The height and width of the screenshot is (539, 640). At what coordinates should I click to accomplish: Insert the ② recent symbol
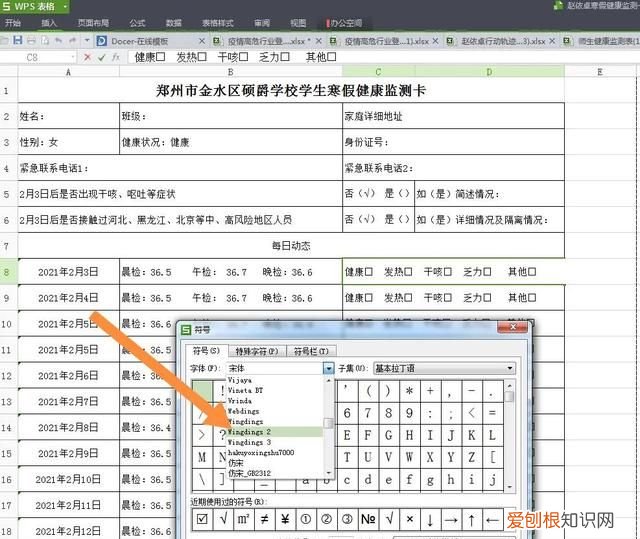327,519
